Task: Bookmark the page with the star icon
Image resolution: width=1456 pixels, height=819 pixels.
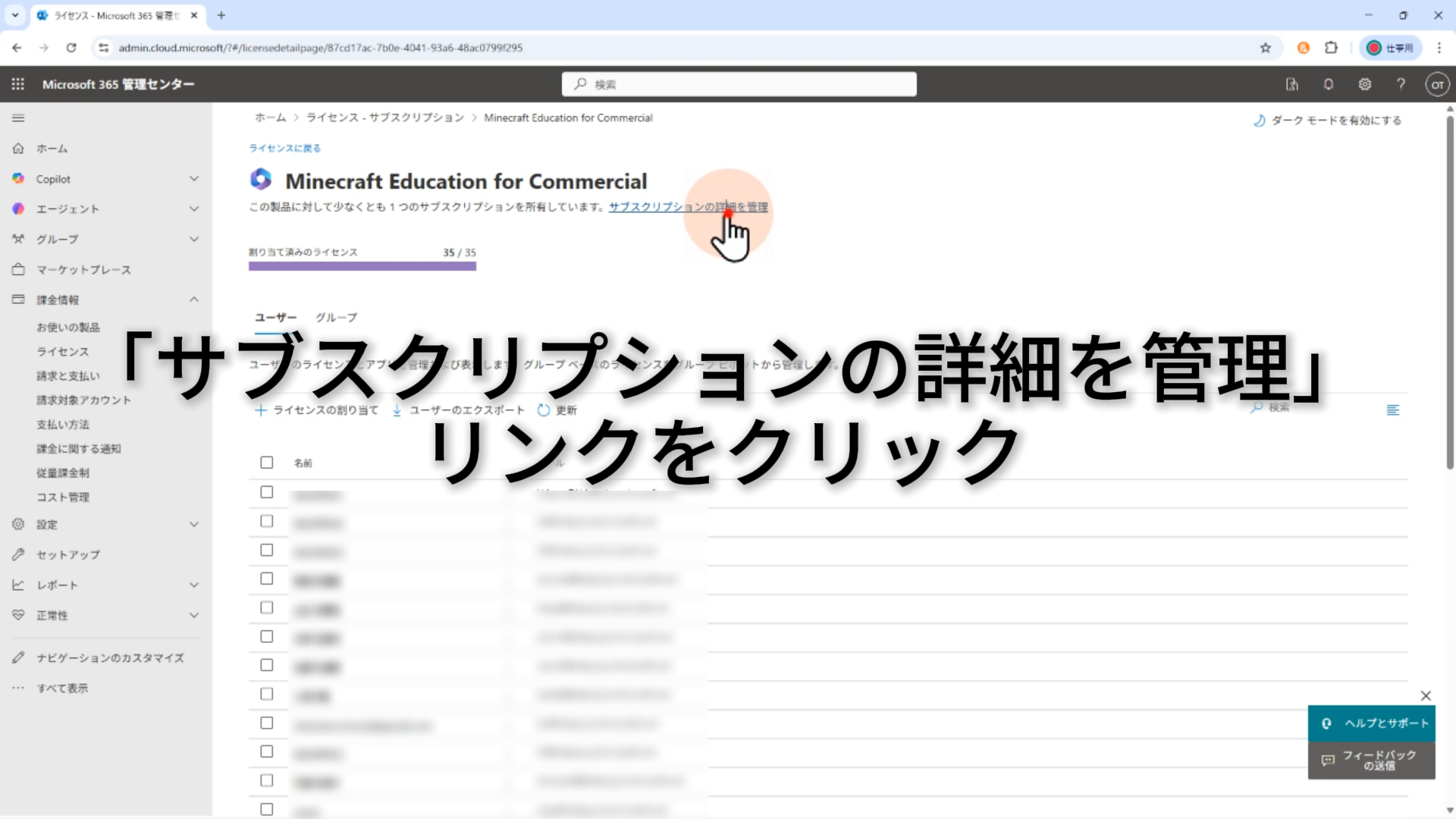Action: (1265, 48)
